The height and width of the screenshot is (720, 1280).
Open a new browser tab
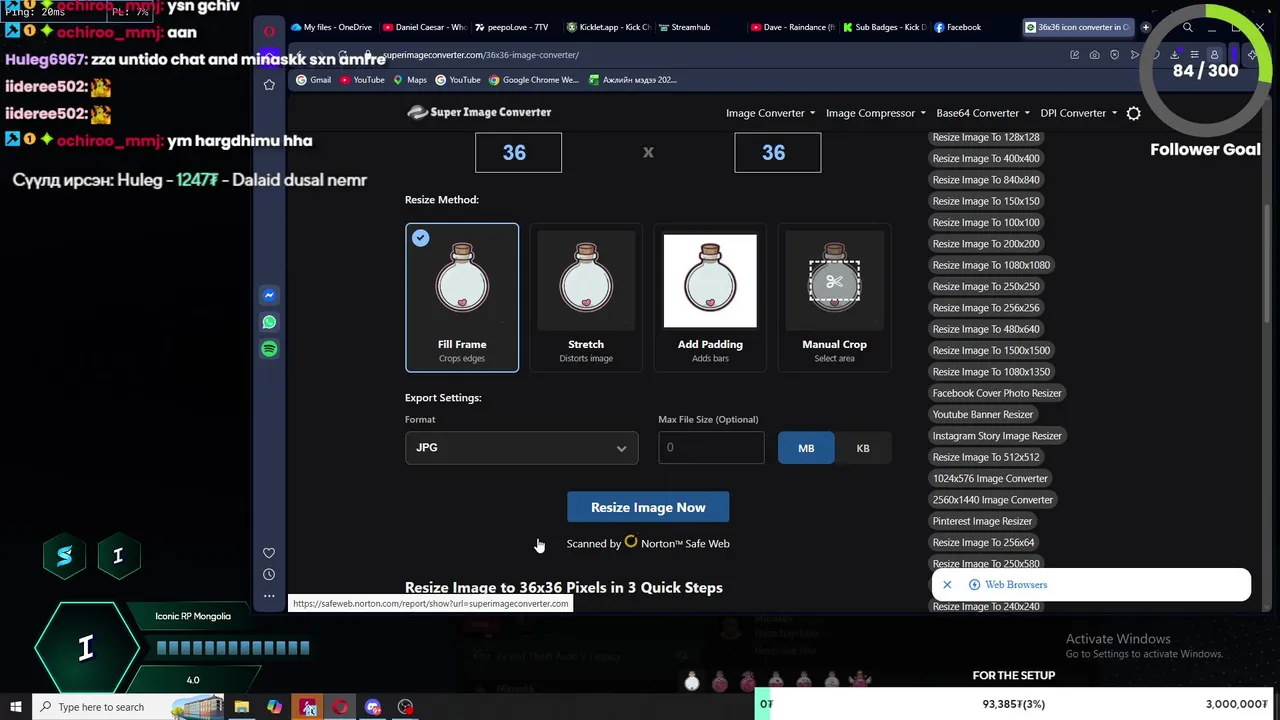(x=1146, y=27)
